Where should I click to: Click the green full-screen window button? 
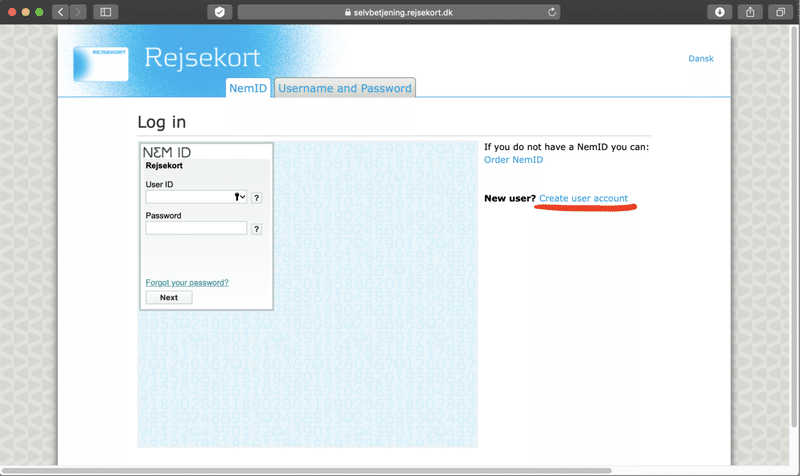39,12
